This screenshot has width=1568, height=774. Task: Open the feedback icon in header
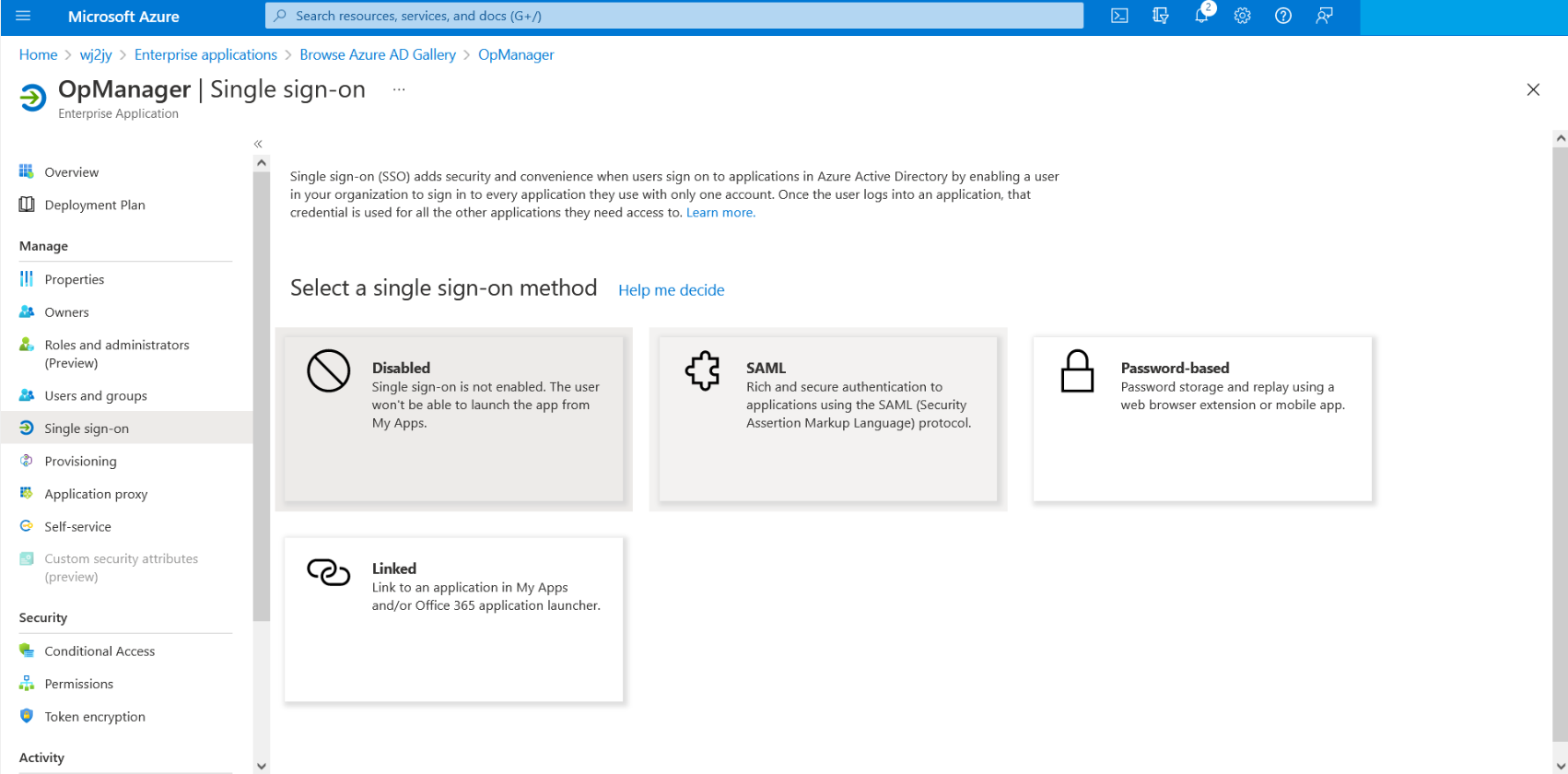click(x=1324, y=16)
